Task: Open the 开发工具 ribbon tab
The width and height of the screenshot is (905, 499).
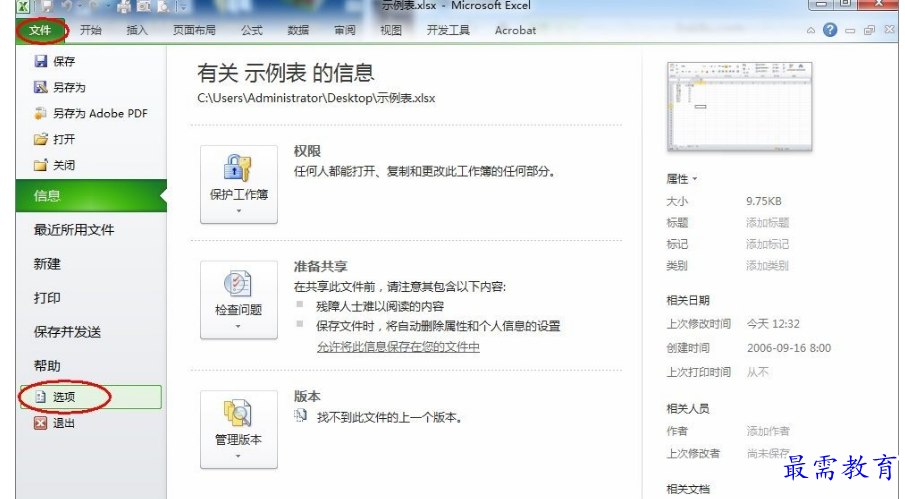Action: pos(448,30)
